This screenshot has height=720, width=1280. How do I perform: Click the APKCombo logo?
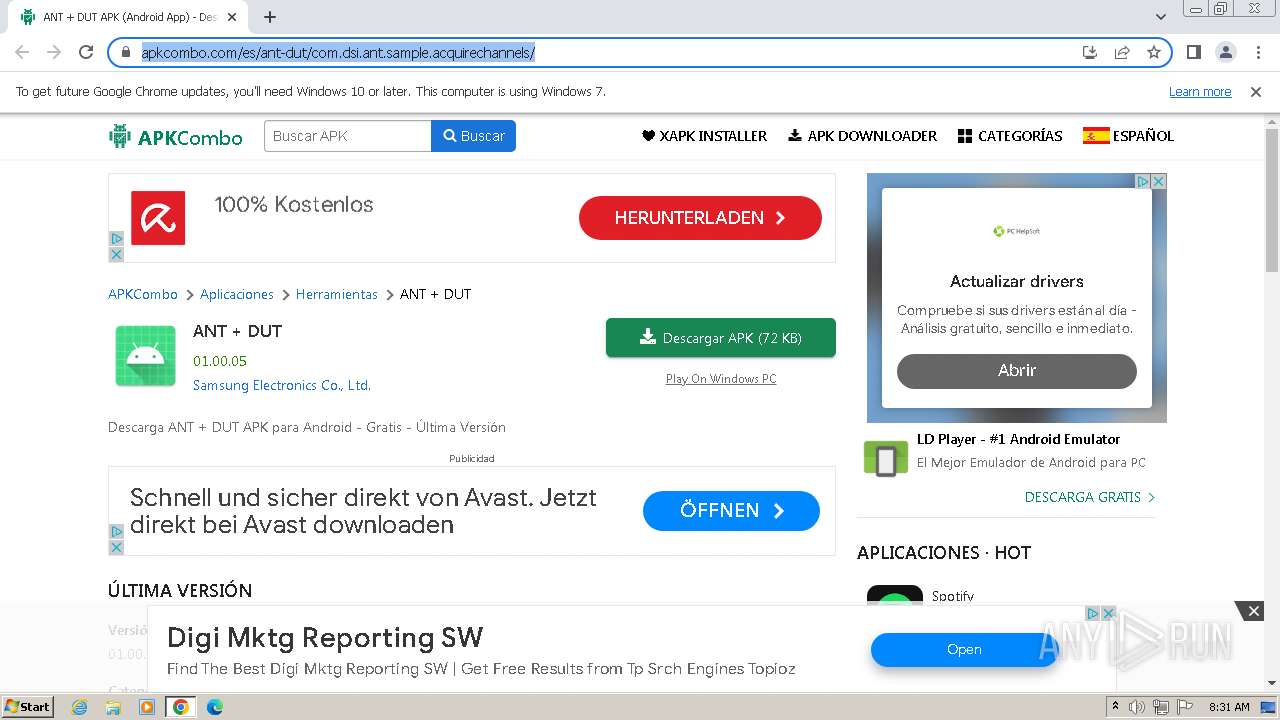coord(176,136)
